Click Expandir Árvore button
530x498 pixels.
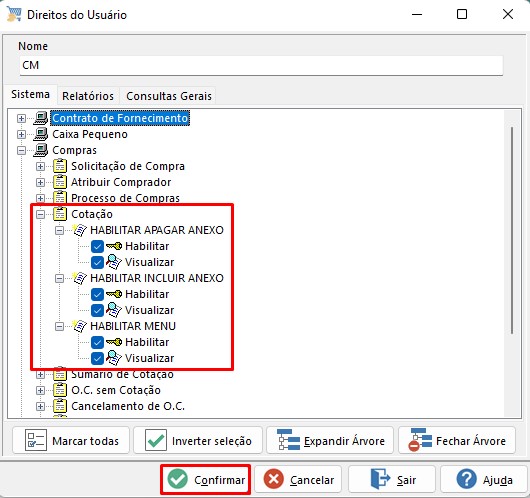click(x=330, y=441)
